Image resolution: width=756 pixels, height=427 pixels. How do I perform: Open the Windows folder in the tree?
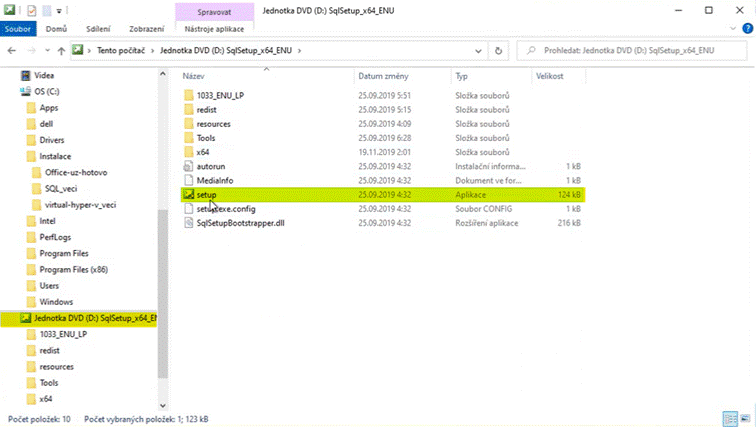coord(56,302)
